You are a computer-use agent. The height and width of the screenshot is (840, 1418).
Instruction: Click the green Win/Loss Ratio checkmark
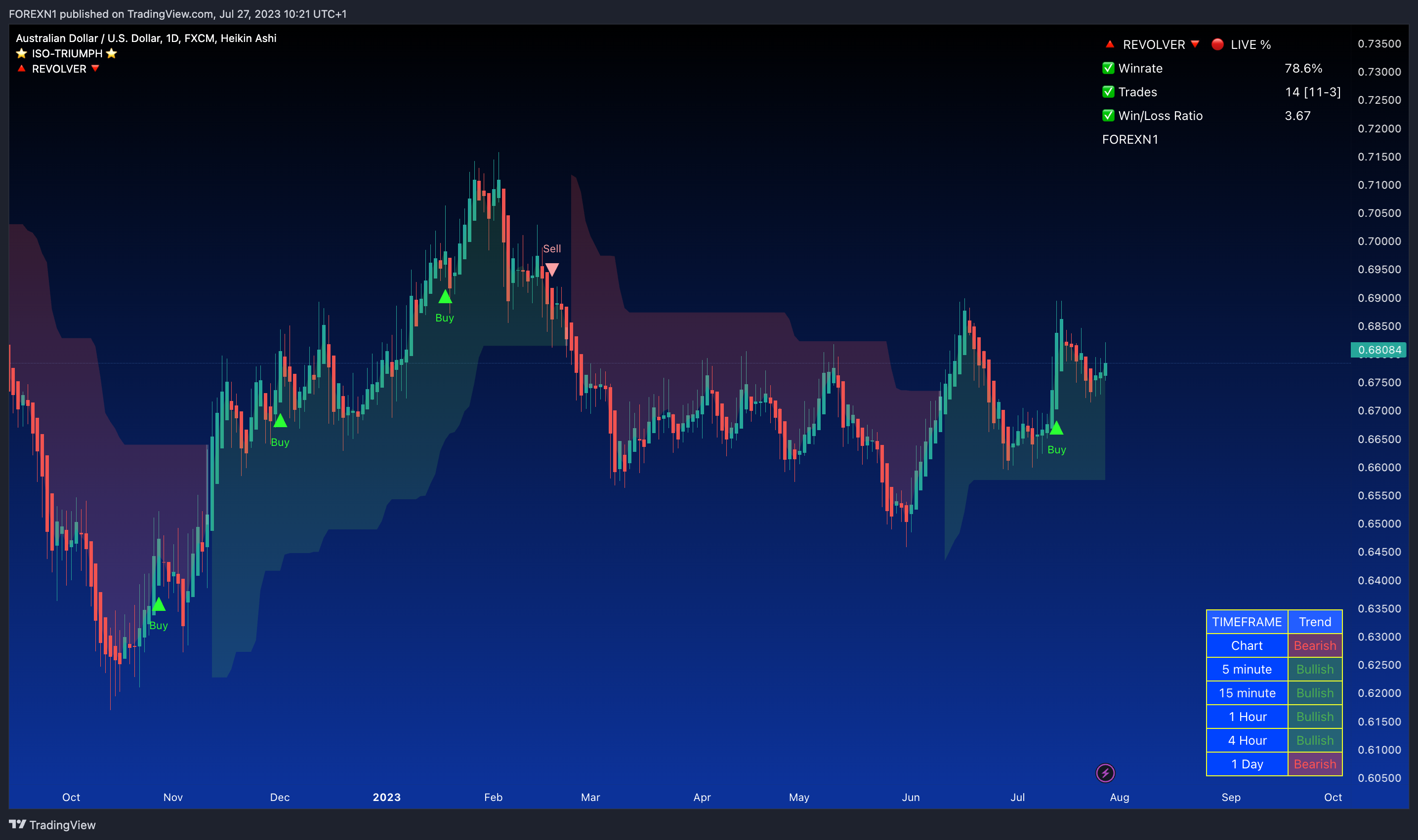1108,116
